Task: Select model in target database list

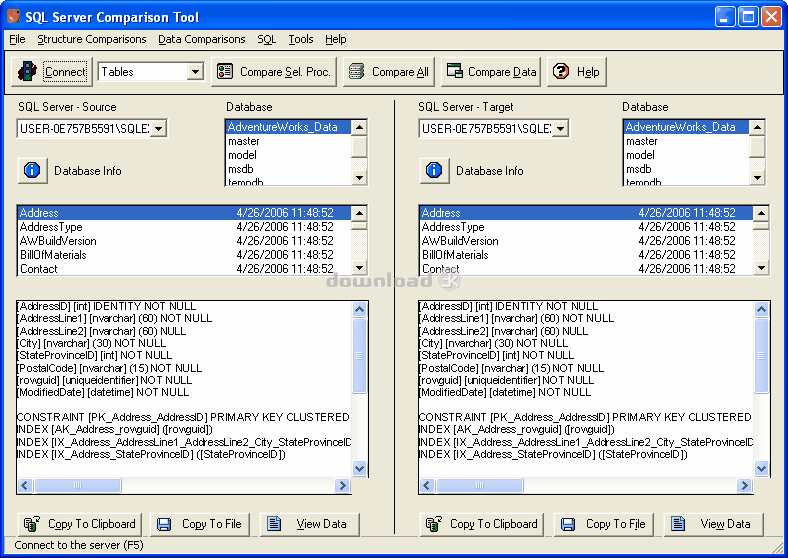Action: (x=686, y=155)
